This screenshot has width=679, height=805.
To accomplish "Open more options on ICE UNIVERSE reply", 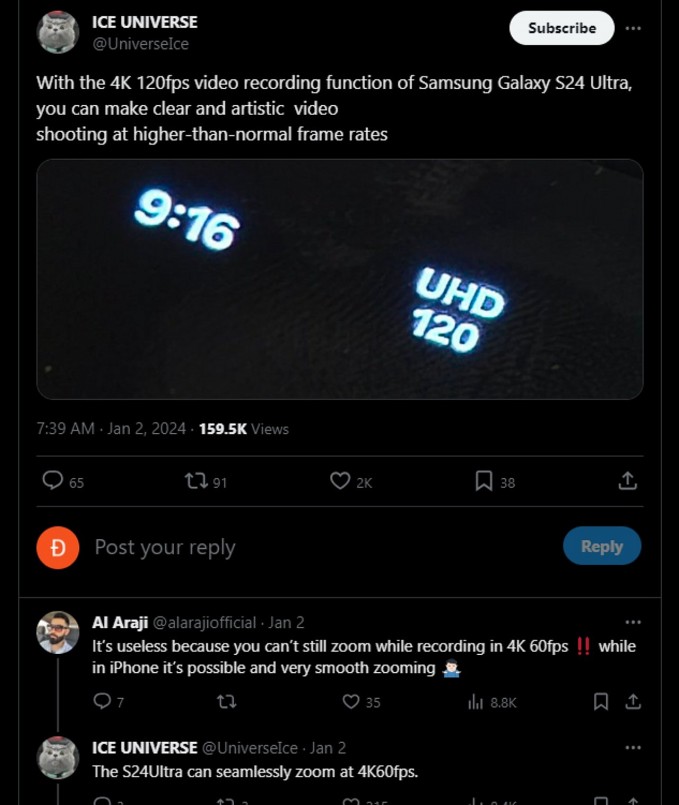I will pyautogui.click(x=632, y=747).
